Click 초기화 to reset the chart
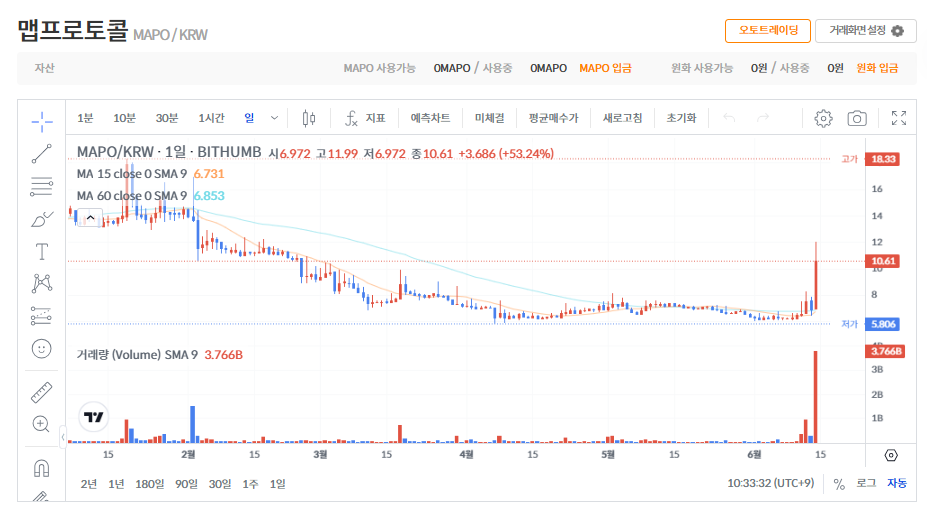Image resolution: width=927 pixels, height=510 pixels. (681, 118)
